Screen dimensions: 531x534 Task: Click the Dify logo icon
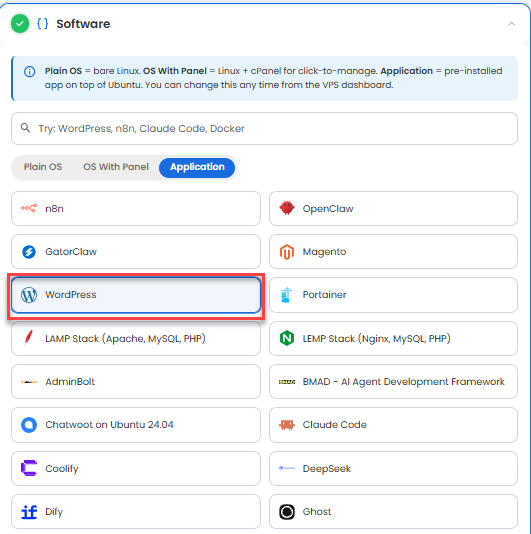click(29, 512)
